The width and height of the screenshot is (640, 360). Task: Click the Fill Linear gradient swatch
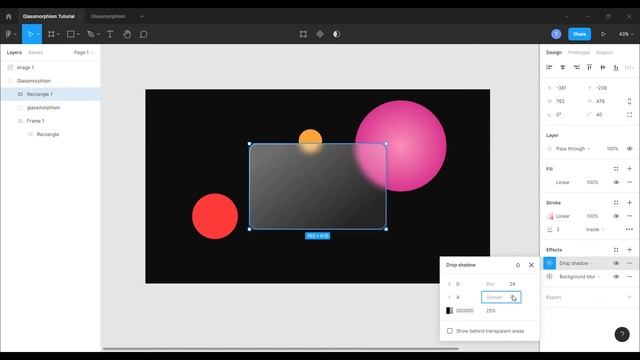pos(549,182)
